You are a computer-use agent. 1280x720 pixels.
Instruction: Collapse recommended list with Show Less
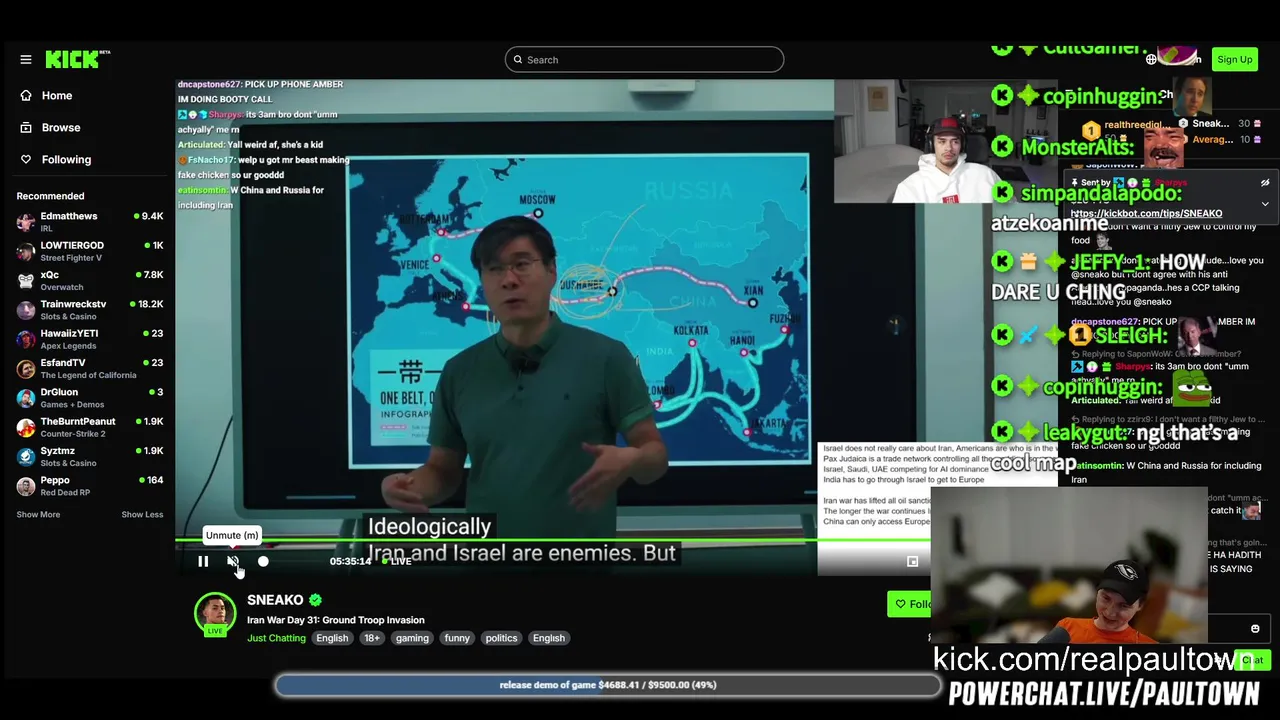(142, 515)
